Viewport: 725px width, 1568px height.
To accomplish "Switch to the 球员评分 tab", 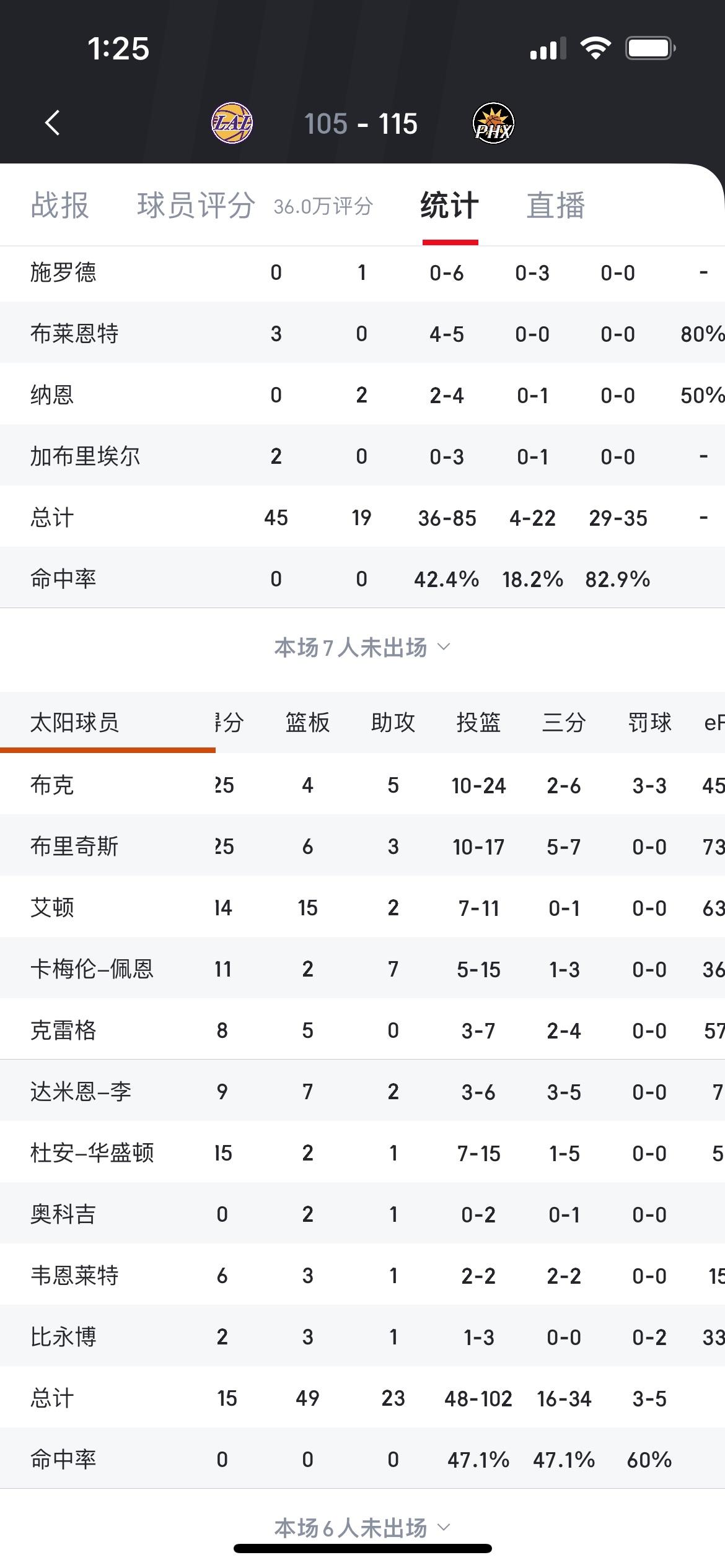I will (196, 205).
